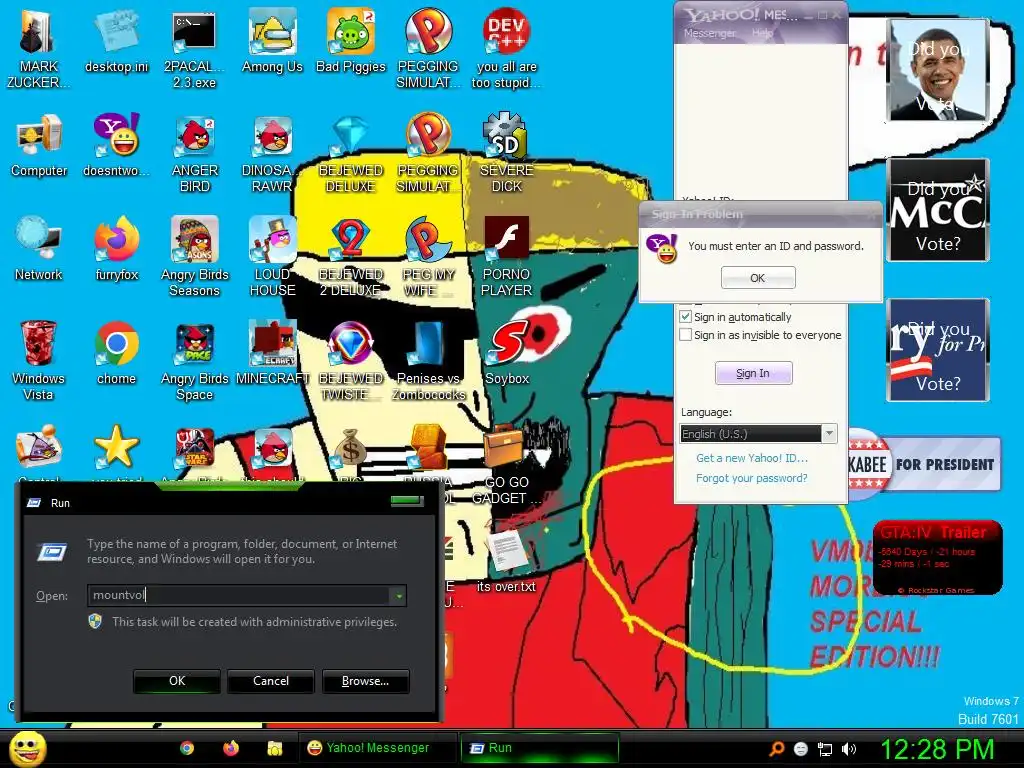Switch to the Run taskbar button

539,748
